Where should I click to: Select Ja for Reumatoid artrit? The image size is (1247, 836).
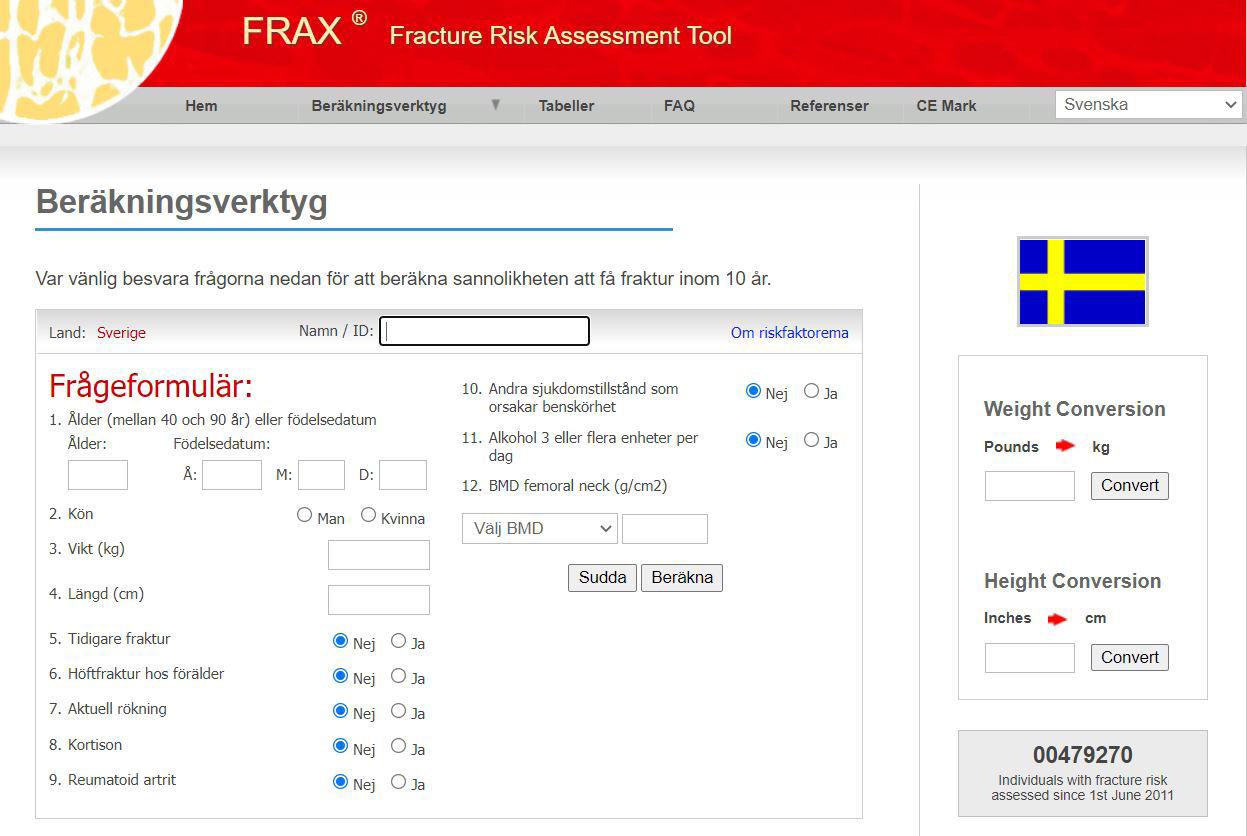(398, 781)
